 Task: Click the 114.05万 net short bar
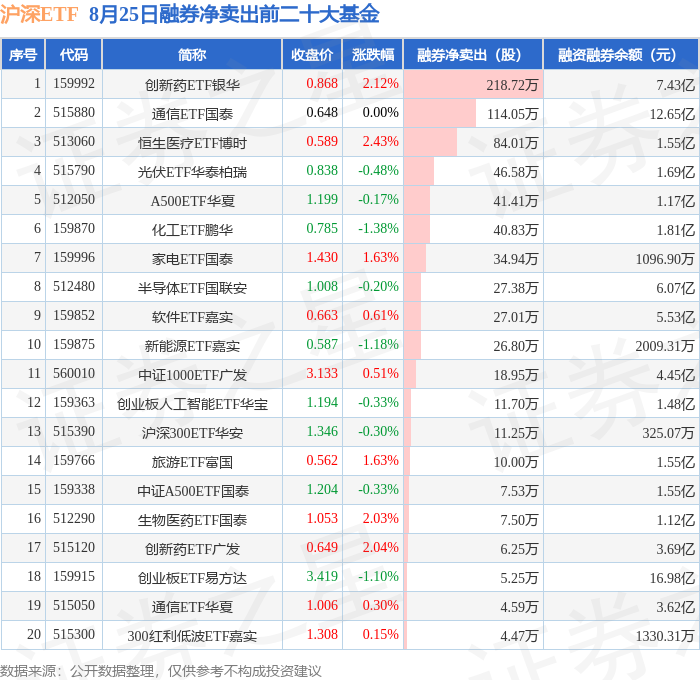click(473, 113)
